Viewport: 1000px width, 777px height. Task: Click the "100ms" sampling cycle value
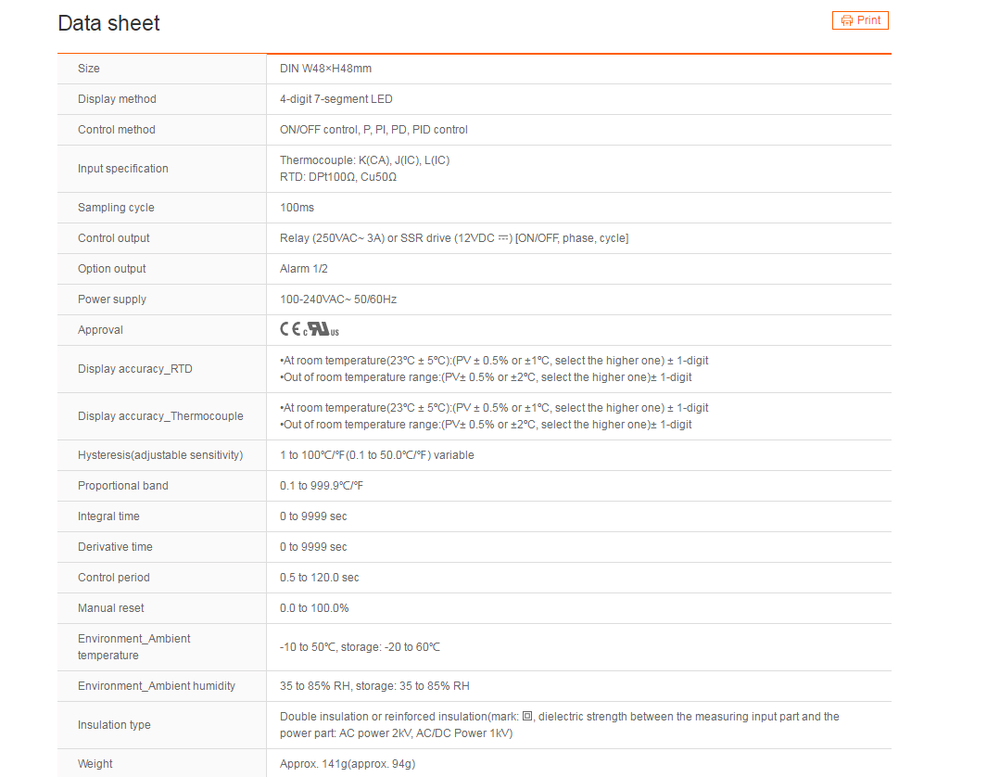pos(297,208)
